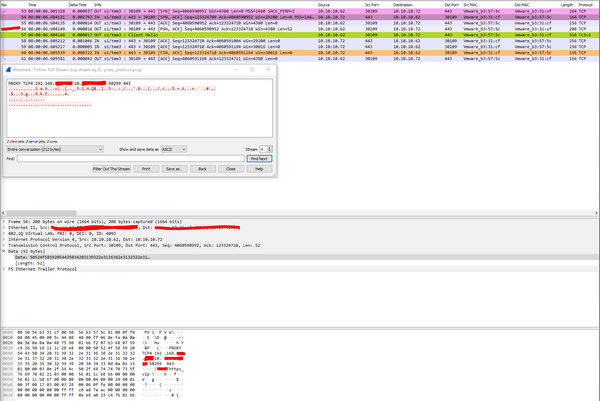This screenshot has height=401, width=600.
Task: Expand the F5 Ethernet Trailer Protocol node
Action: 4,269
